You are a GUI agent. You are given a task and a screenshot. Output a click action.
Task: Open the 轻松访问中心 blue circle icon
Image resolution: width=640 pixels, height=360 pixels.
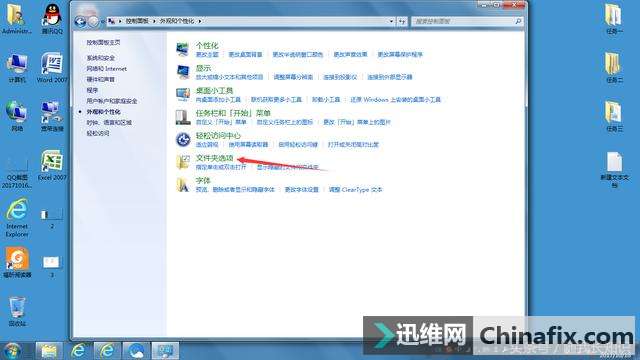182,140
